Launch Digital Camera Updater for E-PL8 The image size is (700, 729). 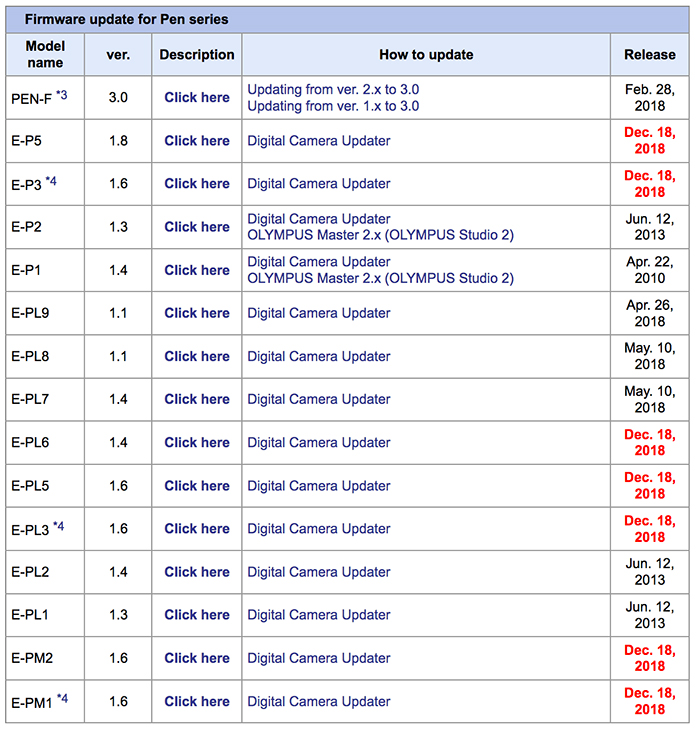(x=319, y=356)
